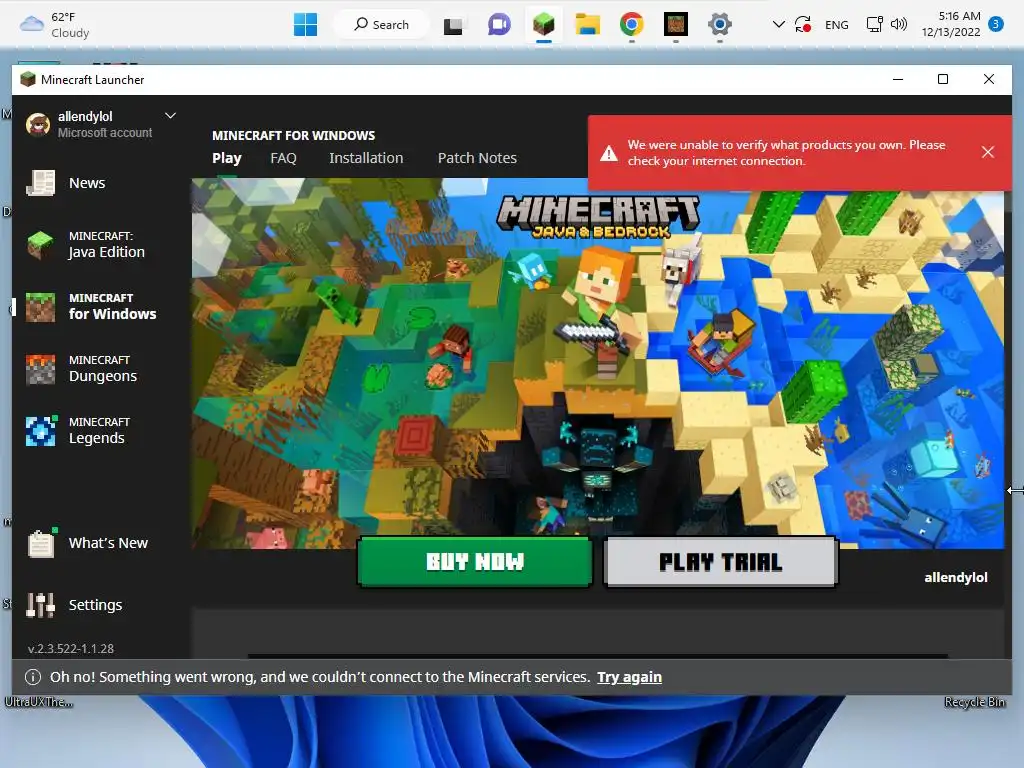This screenshot has width=1024, height=768.
Task: Click Minecraft Java & Bedrock banner artwork
Action: point(598,363)
